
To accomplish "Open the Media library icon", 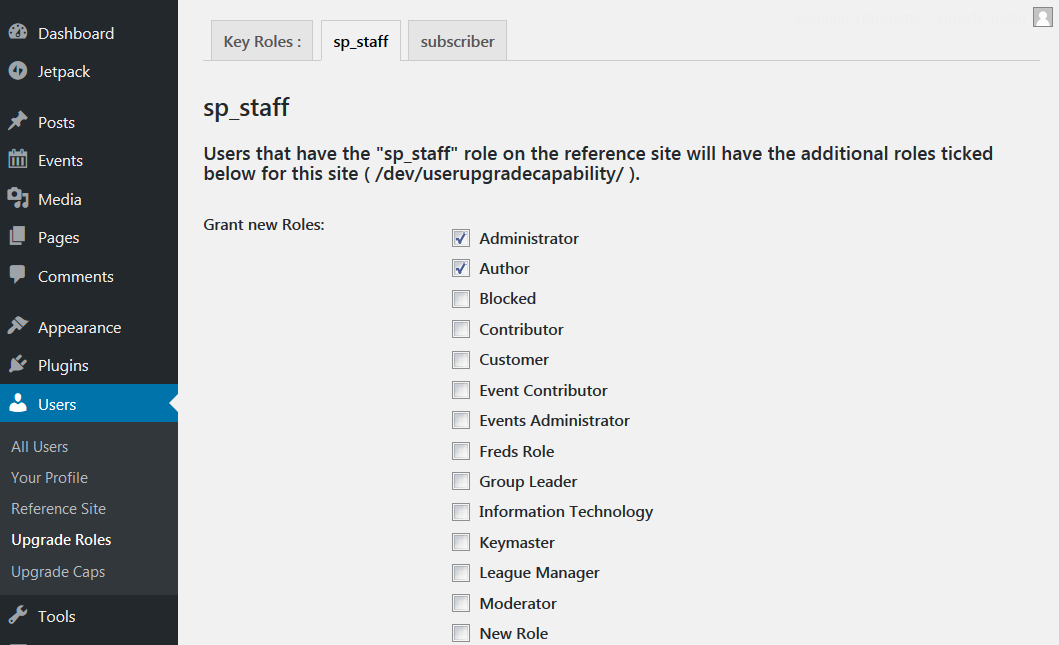I will point(18,198).
